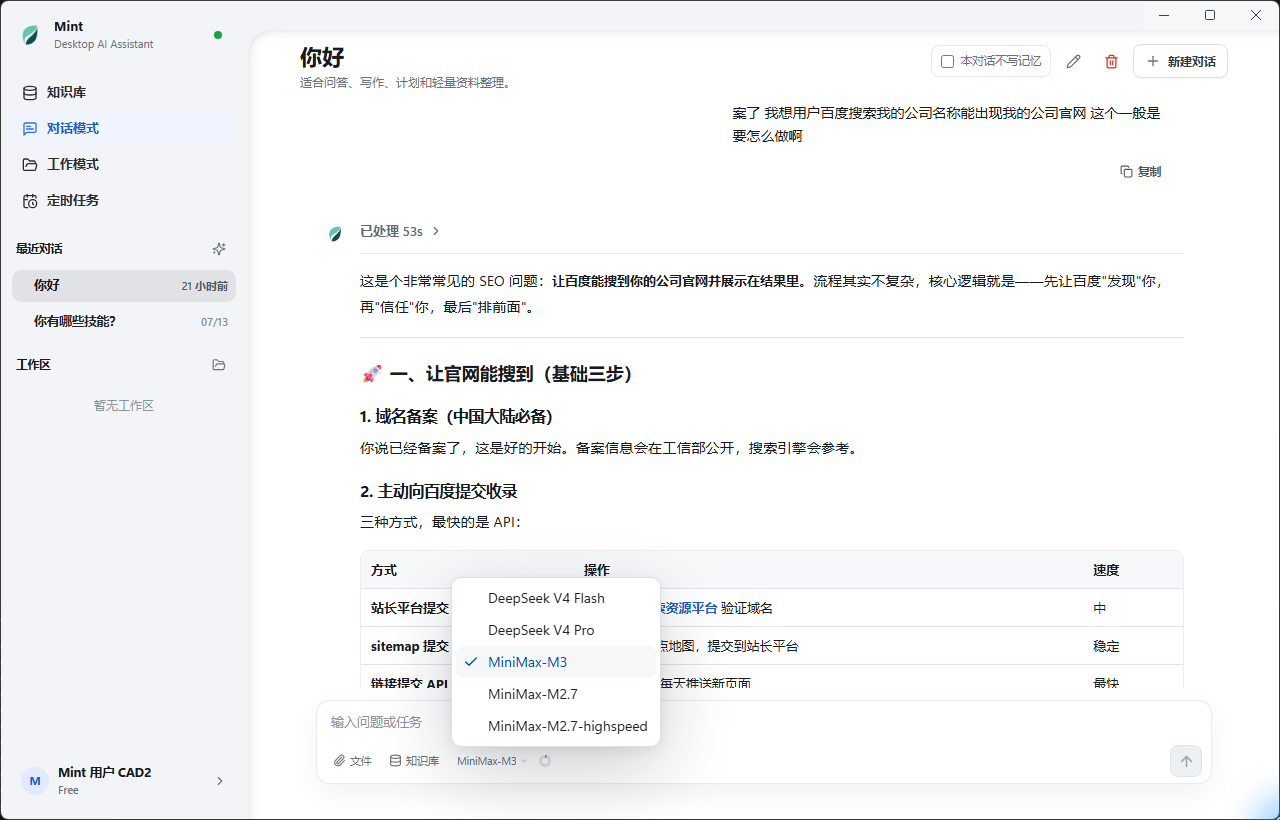The height and width of the screenshot is (820, 1280).
Task: Click the folder icon beside 工作区
Action: [x=219, y=365]
